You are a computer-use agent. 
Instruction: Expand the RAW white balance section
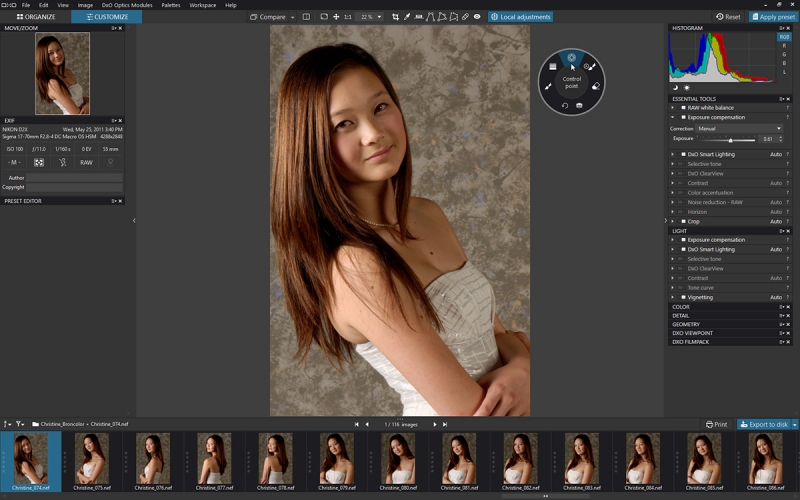click(672, 108)
